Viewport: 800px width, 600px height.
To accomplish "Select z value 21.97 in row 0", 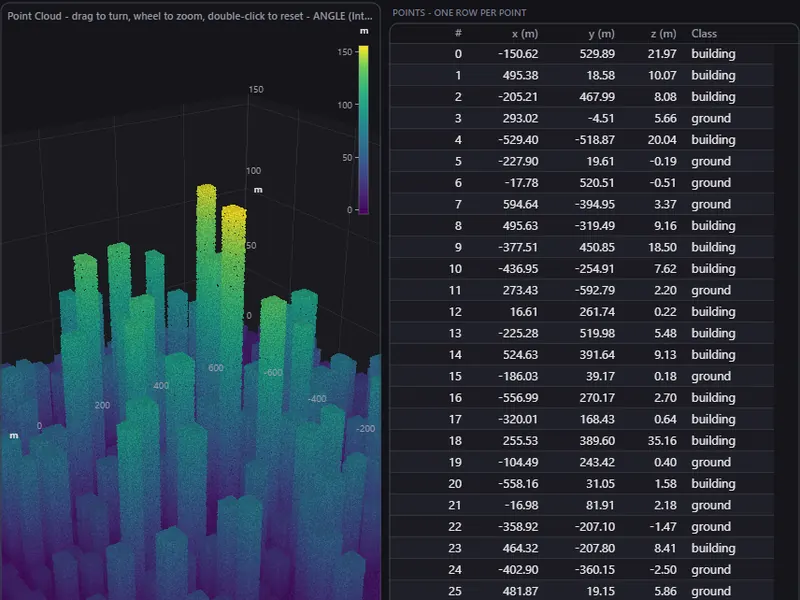I will (662, 54).
